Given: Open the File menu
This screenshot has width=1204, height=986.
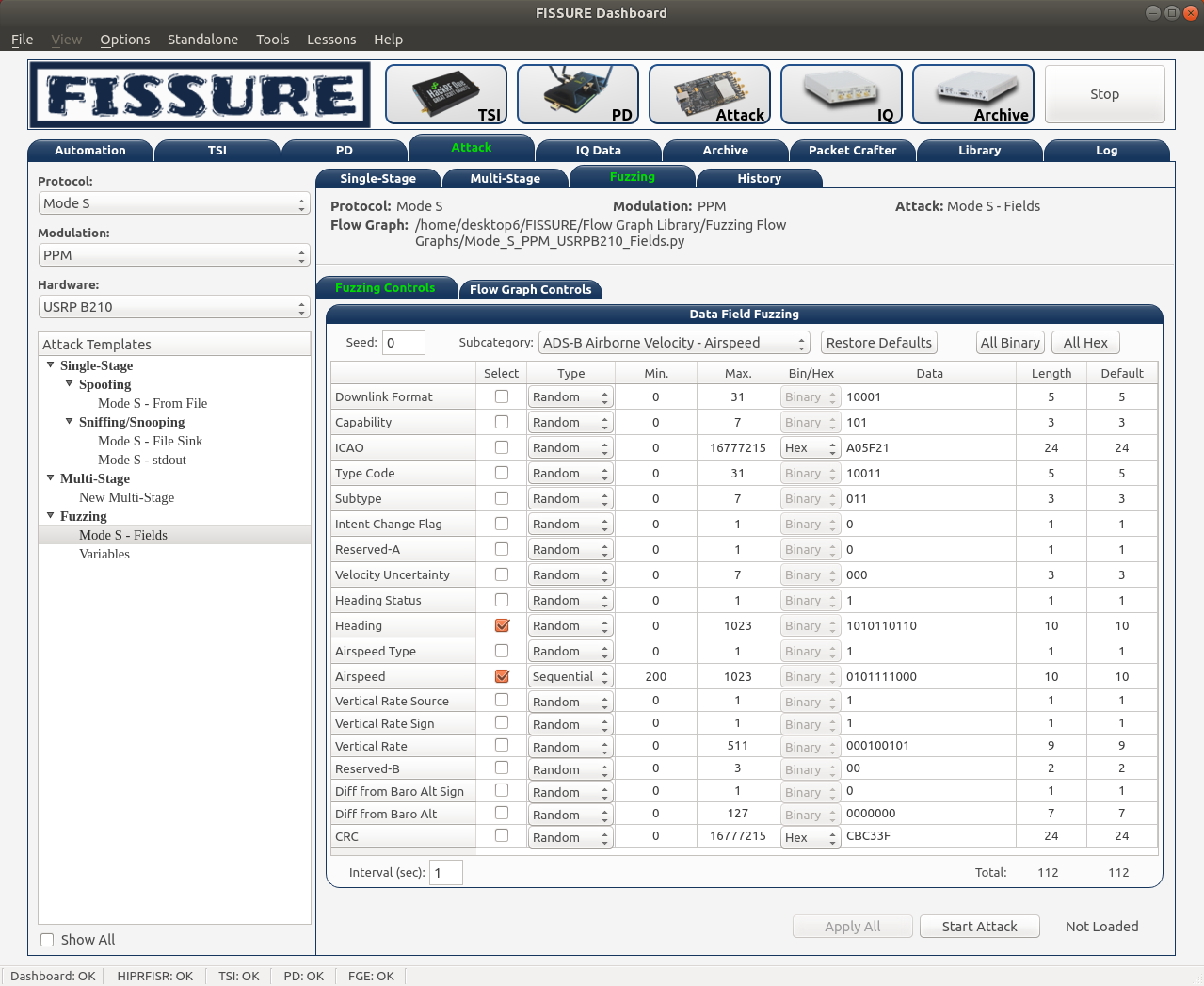Looking at the screenshot, I should pyautogui.click(x=23, y=40).
